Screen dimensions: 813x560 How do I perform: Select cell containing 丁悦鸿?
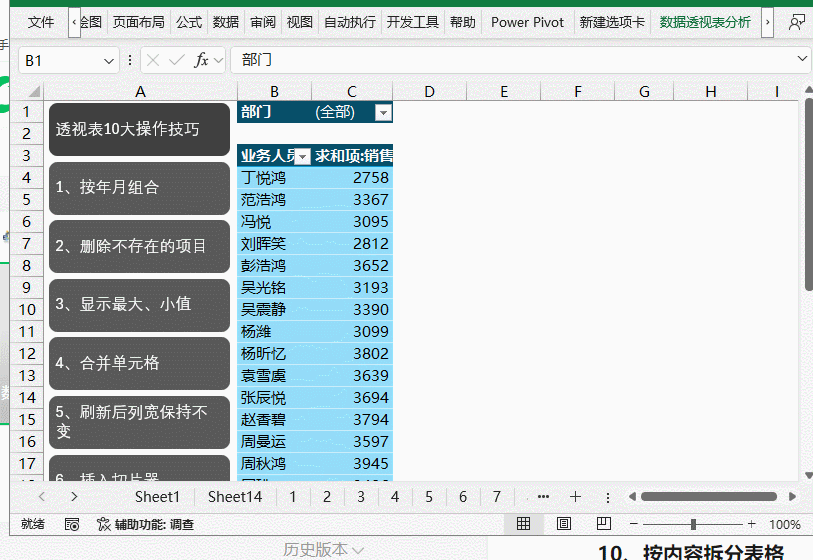[x=273, y=178]
